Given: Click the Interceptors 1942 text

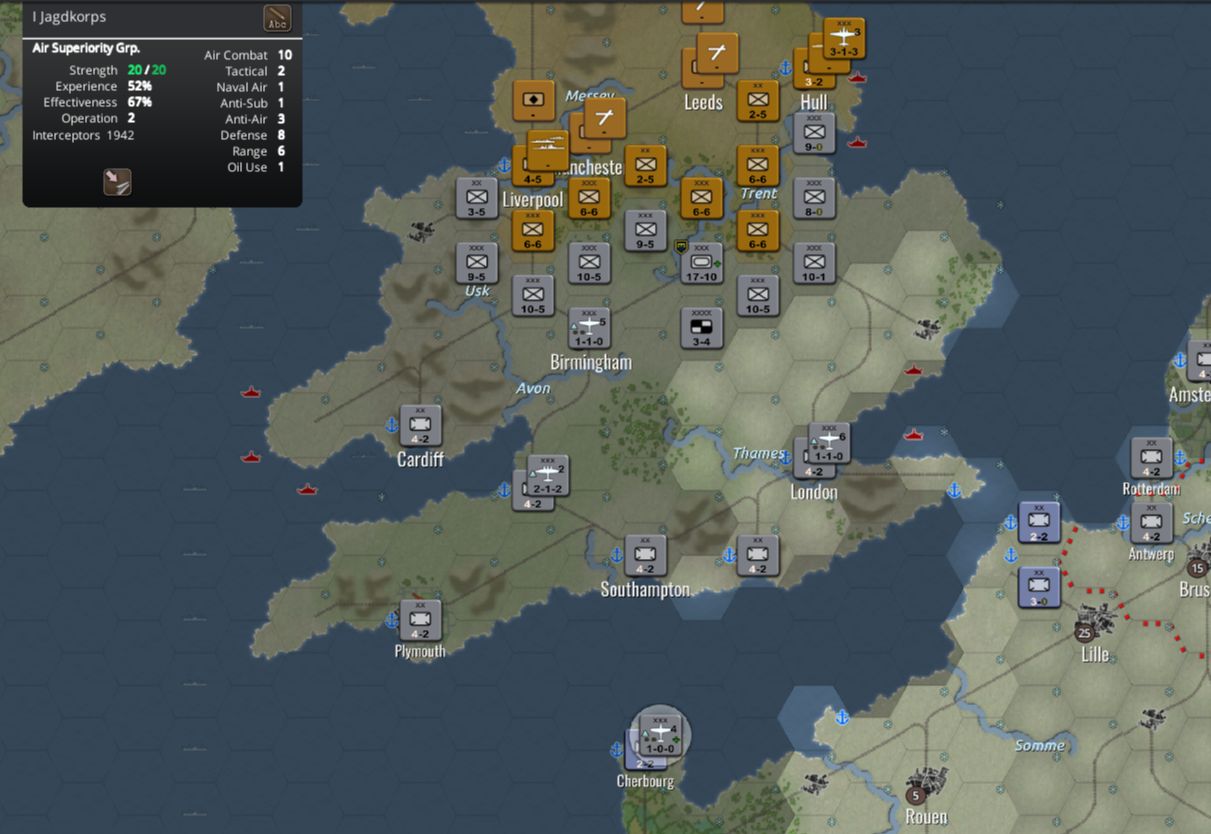Looking at the screenshot, I should [83, 134].
